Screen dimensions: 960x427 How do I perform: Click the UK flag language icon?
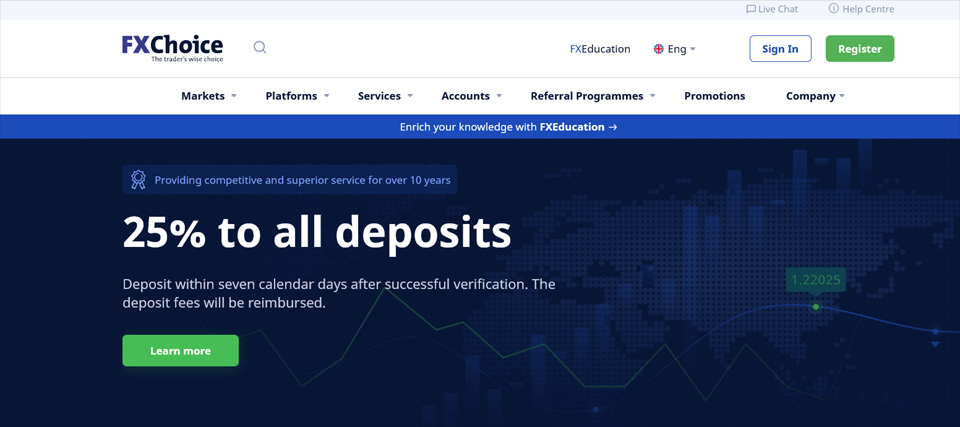pyautogui.click(x=659, y=49)
